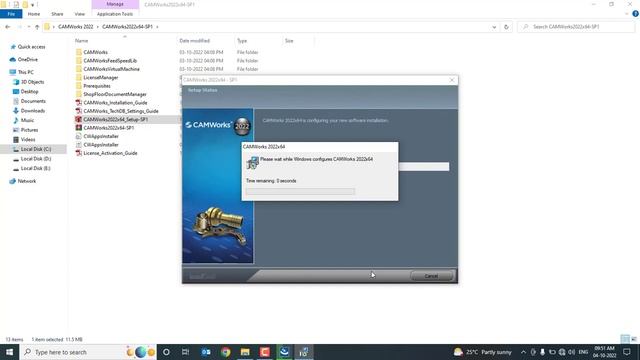The height and width of the screenshot is (360, 640).
Task: Close the CAMWorks 2022x64 setup window
Action: [x=452, y=80]
